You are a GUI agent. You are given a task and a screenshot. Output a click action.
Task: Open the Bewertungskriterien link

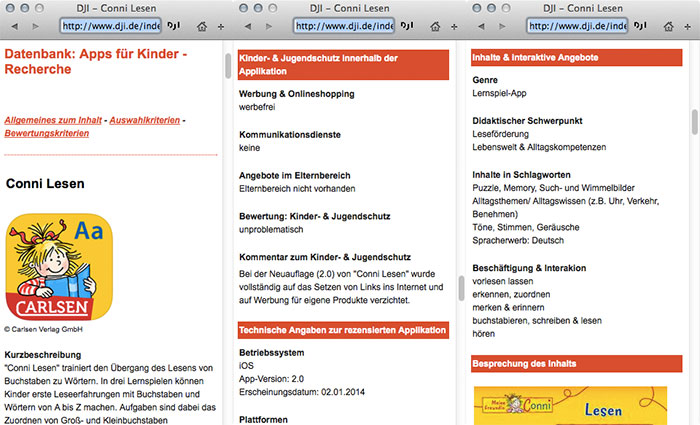[x=47, y=133]
